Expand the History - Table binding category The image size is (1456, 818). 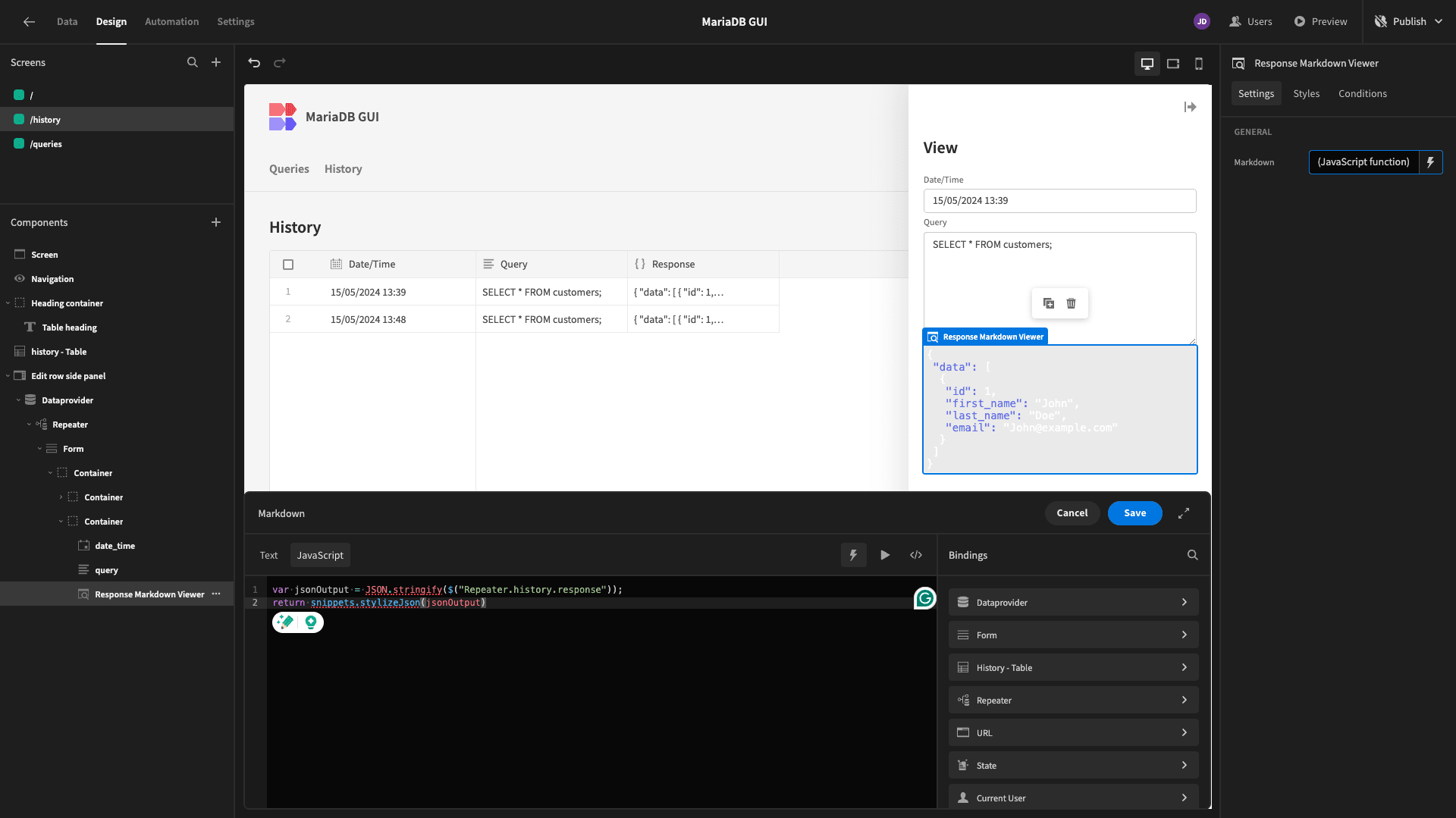tap(1074, 668)
